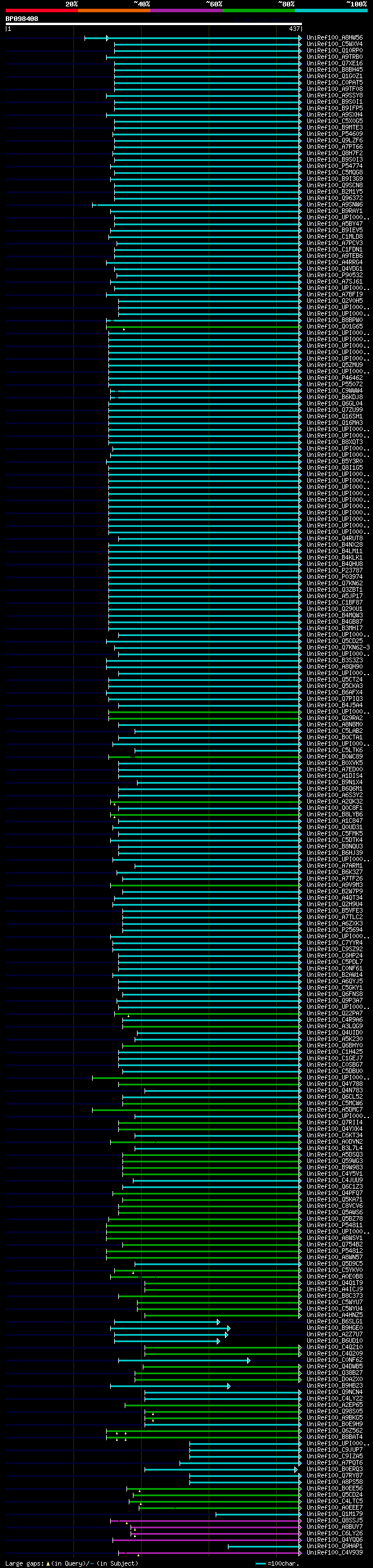Screen dimensions: 373x1568
Task: Click the orange ~40% identity legend segment
Action: click(x=114, y=11)
